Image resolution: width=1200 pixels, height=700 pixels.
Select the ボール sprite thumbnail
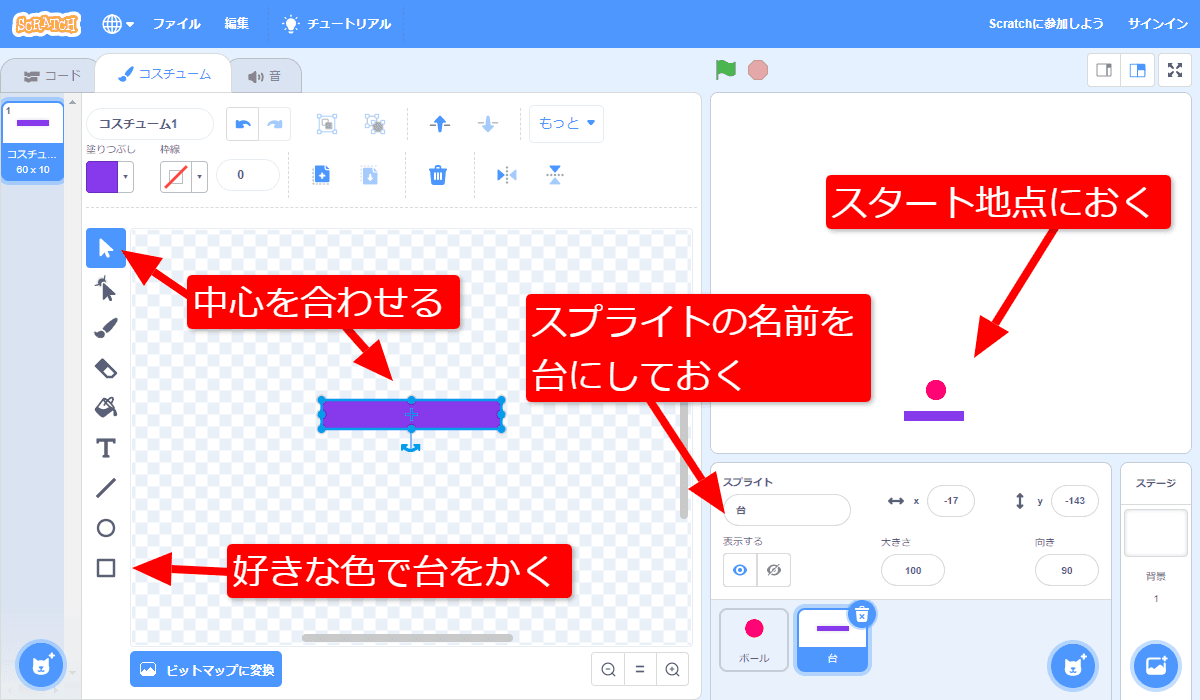753,639
